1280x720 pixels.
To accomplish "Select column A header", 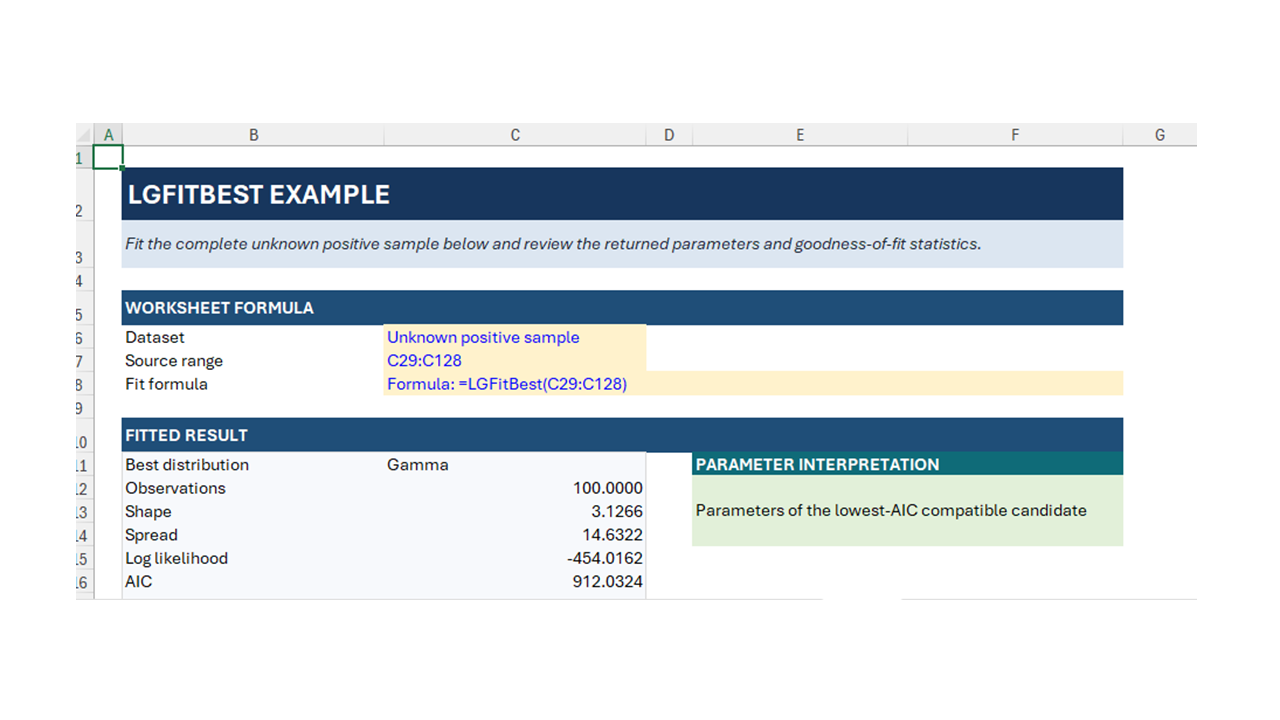I will coord(108,134).
